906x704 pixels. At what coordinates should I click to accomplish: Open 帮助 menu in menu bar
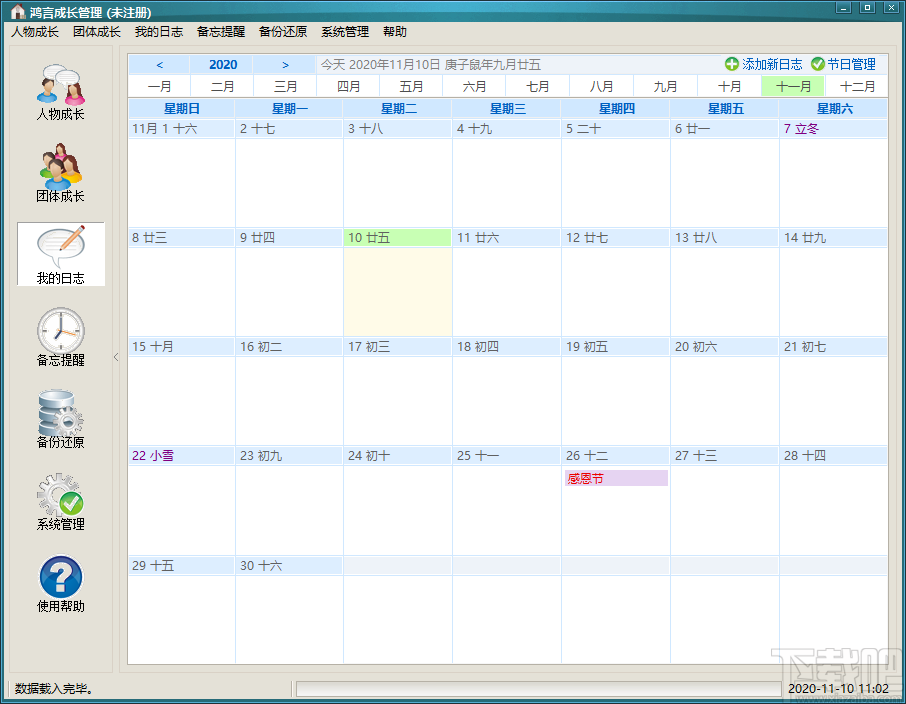[x=395, y=32]
